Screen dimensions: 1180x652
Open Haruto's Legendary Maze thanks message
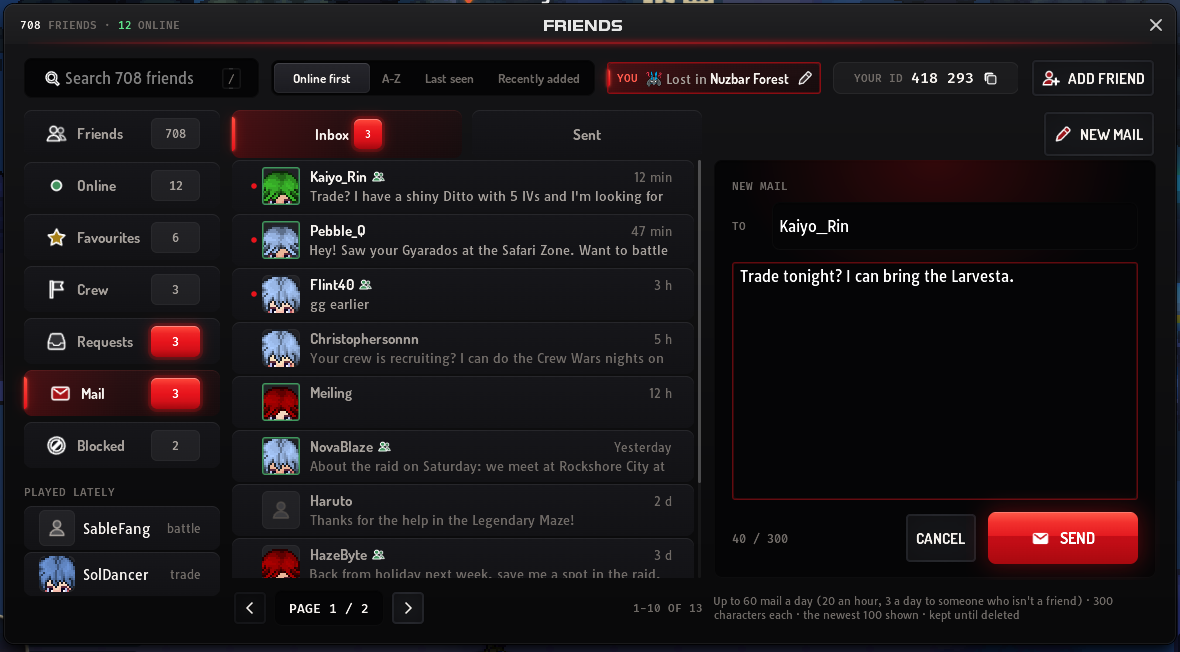[x=463, y=511]
